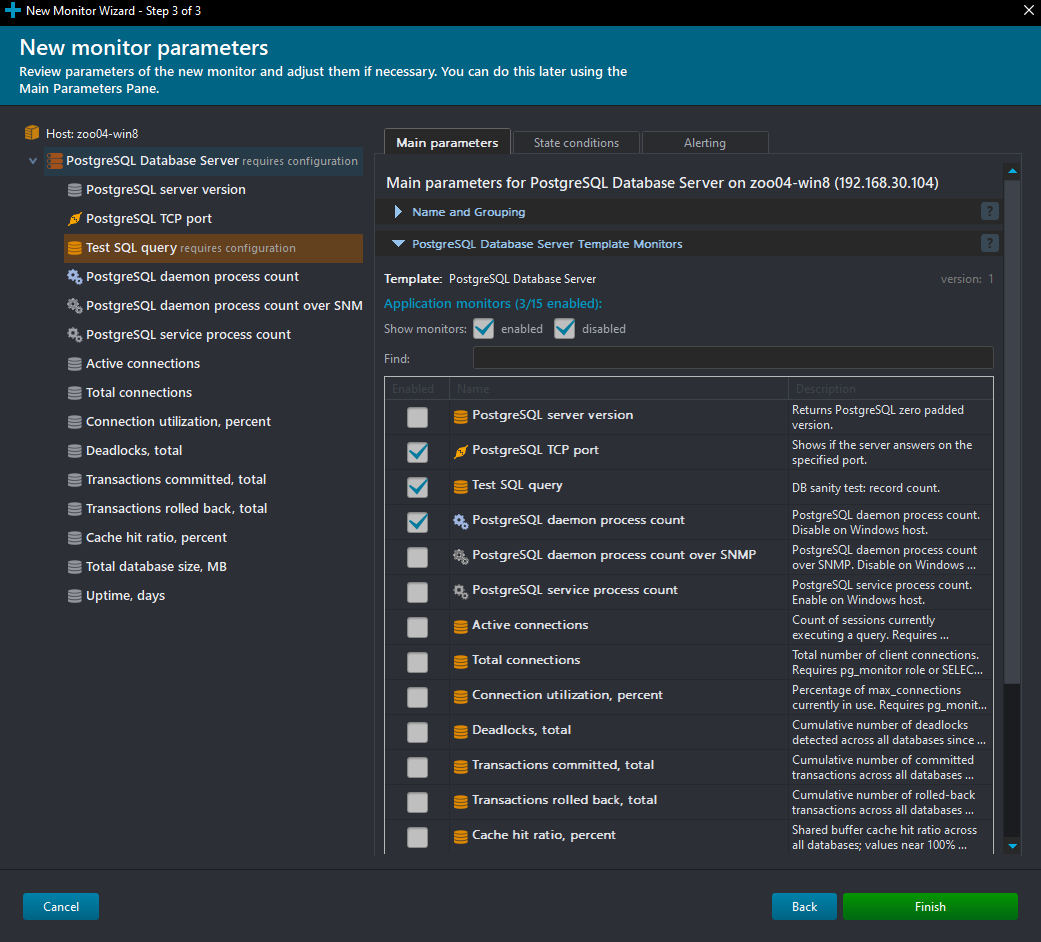The height and width of the screenshot is (942, 1041).
Task: Go Back to the previous wizard step
Action: [804, 906]
